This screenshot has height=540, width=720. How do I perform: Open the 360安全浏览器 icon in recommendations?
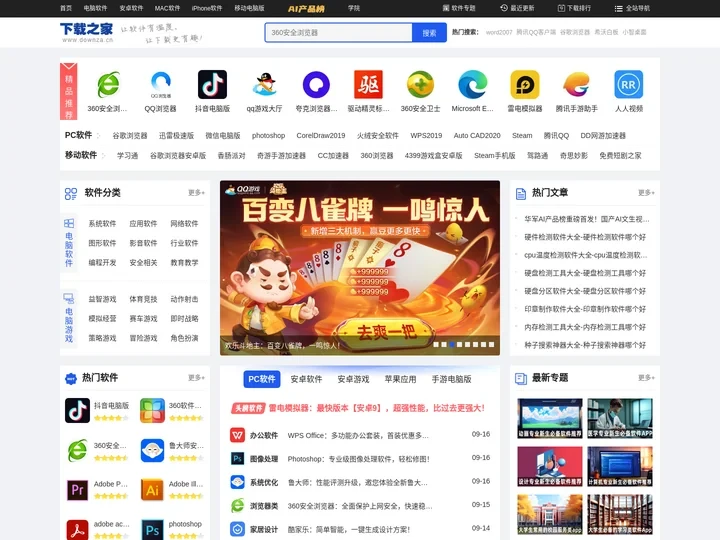pyautogui.click(x=108, y=85)
